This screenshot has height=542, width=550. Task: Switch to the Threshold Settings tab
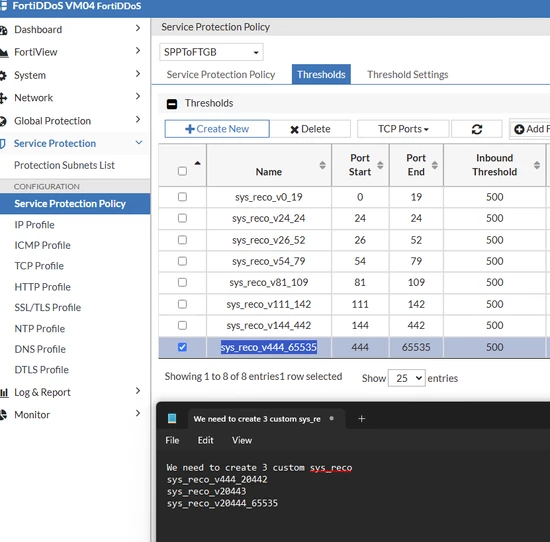tap(408, 74)
